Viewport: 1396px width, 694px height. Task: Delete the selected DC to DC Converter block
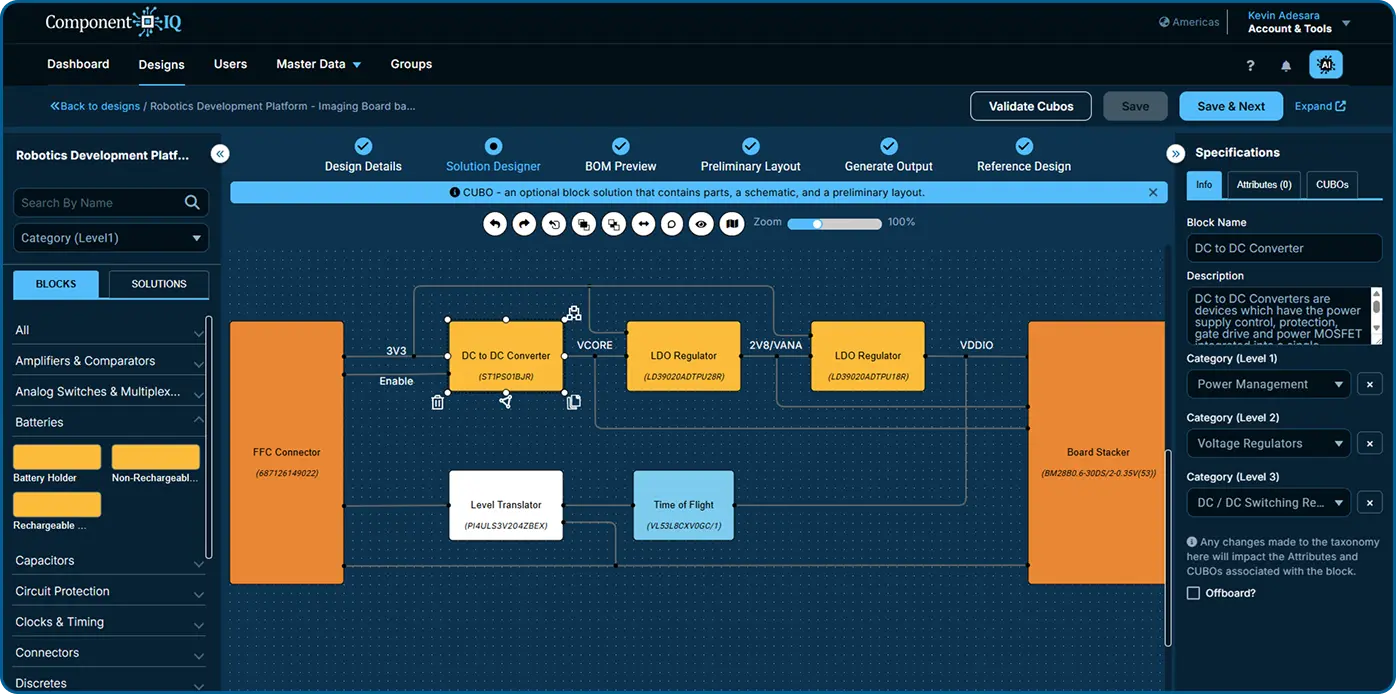click(437, 402)
